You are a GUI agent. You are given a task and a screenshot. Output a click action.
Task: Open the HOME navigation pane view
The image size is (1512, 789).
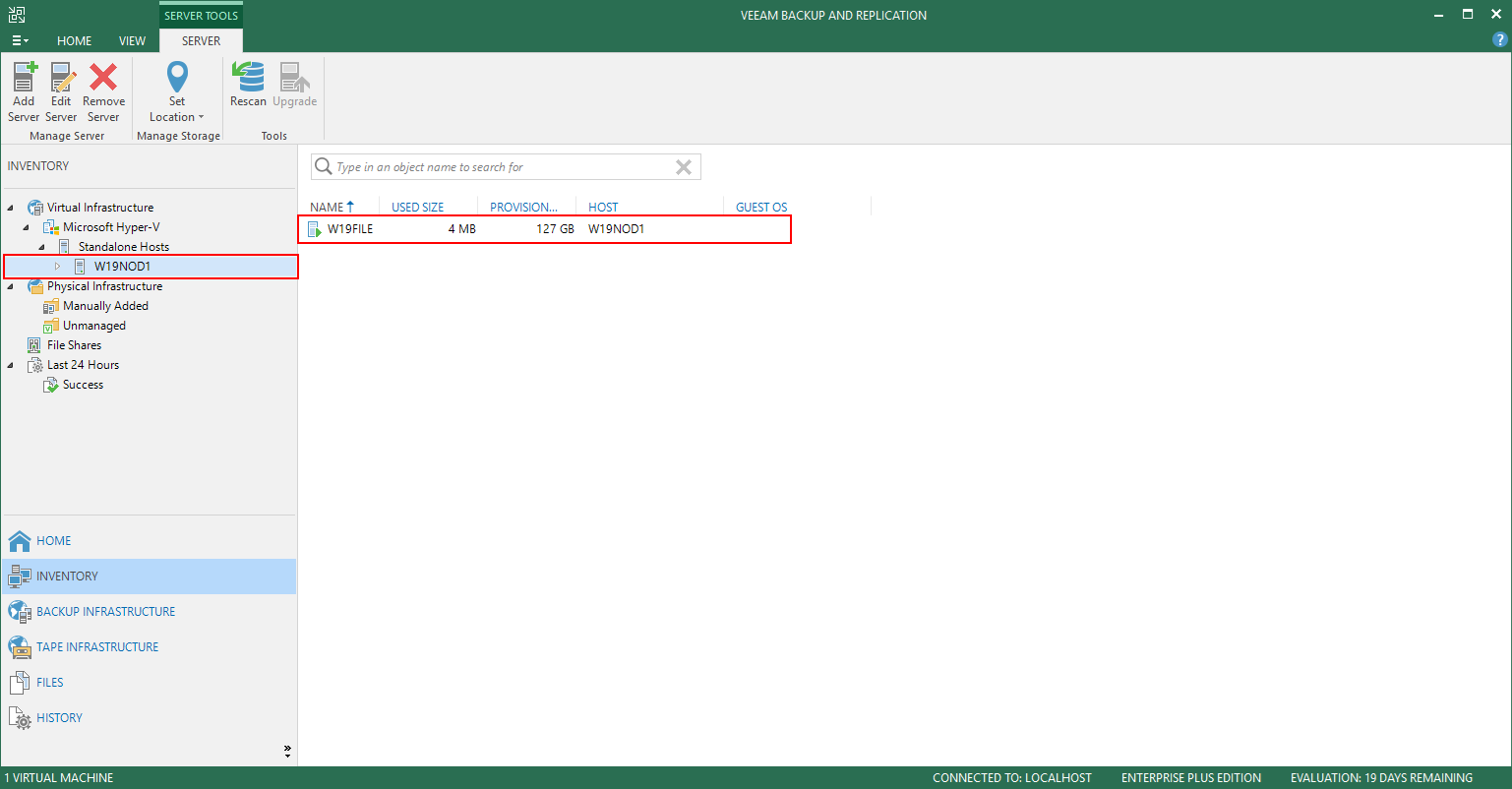(x=149, y=541)
